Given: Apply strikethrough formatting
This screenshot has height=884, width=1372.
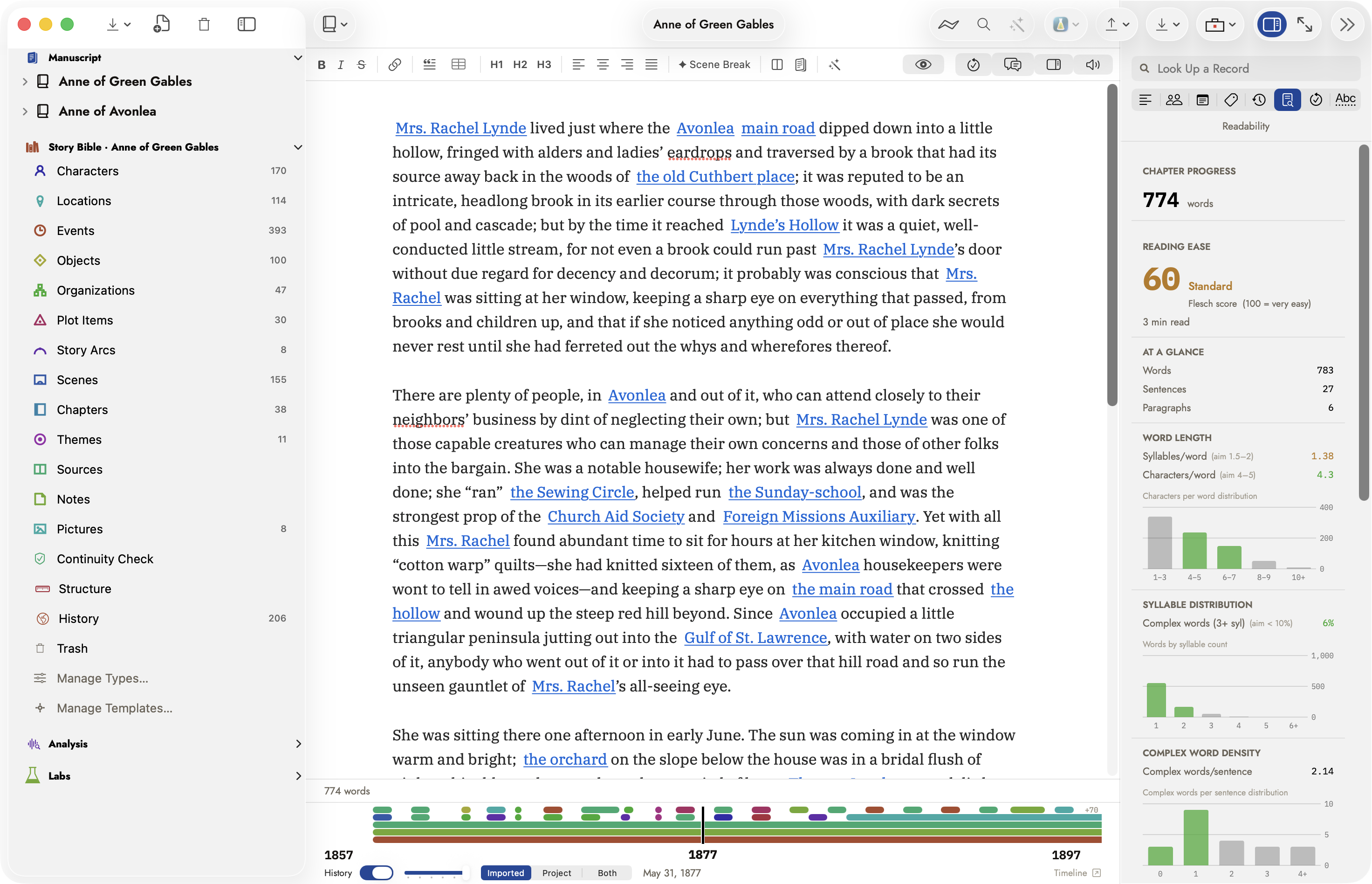Looking at the screenshot, I should pos(361,64).
